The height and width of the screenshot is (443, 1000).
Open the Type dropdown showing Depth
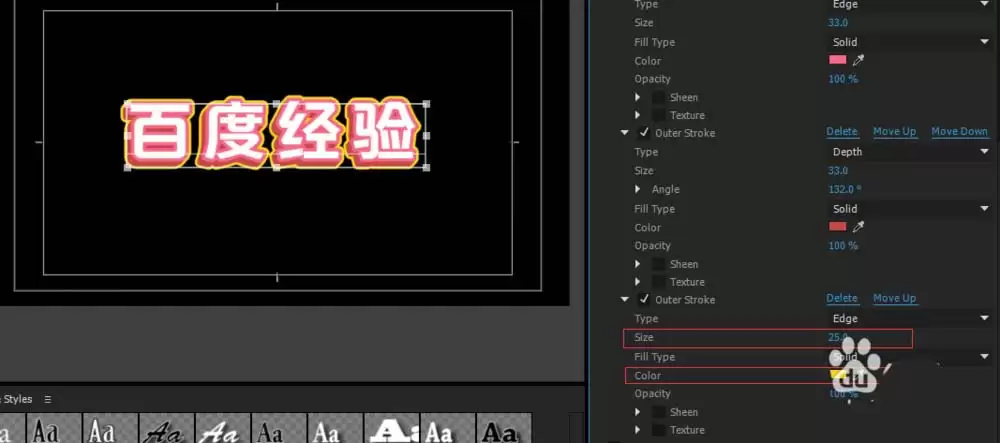click(908, 152)
